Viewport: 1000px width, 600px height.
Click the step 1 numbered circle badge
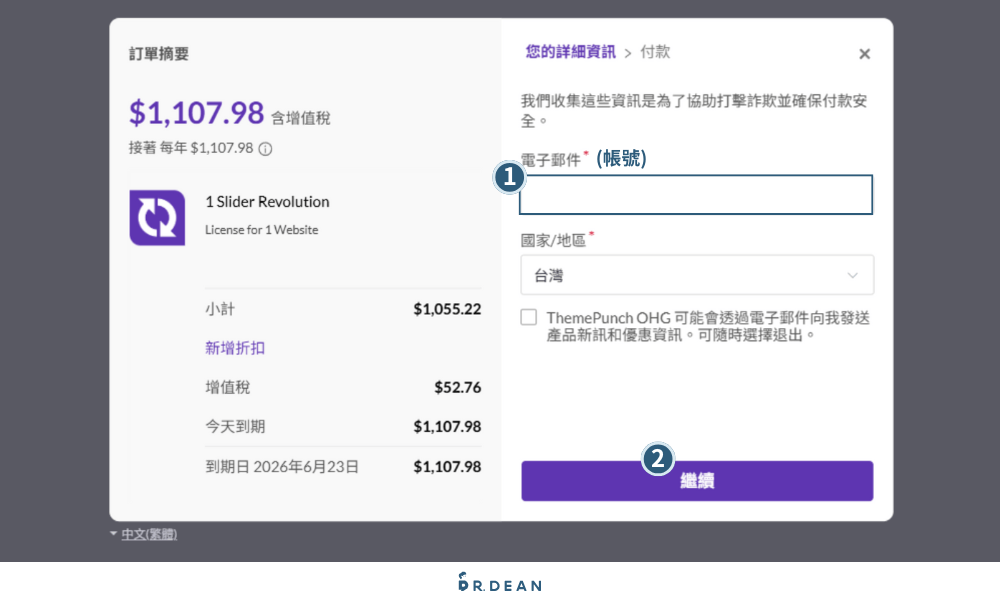click(x=509, y=177)
